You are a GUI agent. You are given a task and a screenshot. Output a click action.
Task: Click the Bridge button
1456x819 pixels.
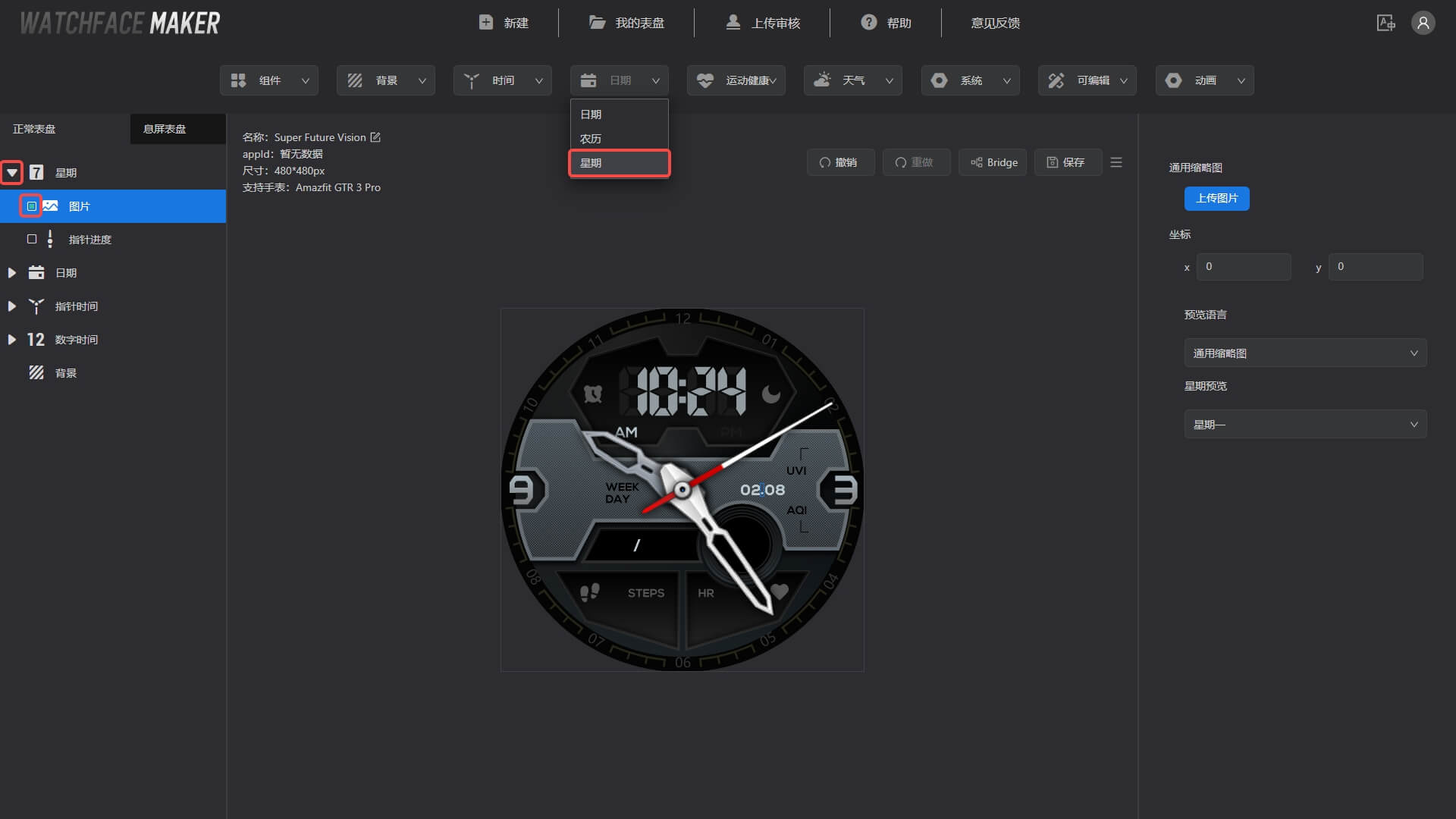(x=993, y=162)
